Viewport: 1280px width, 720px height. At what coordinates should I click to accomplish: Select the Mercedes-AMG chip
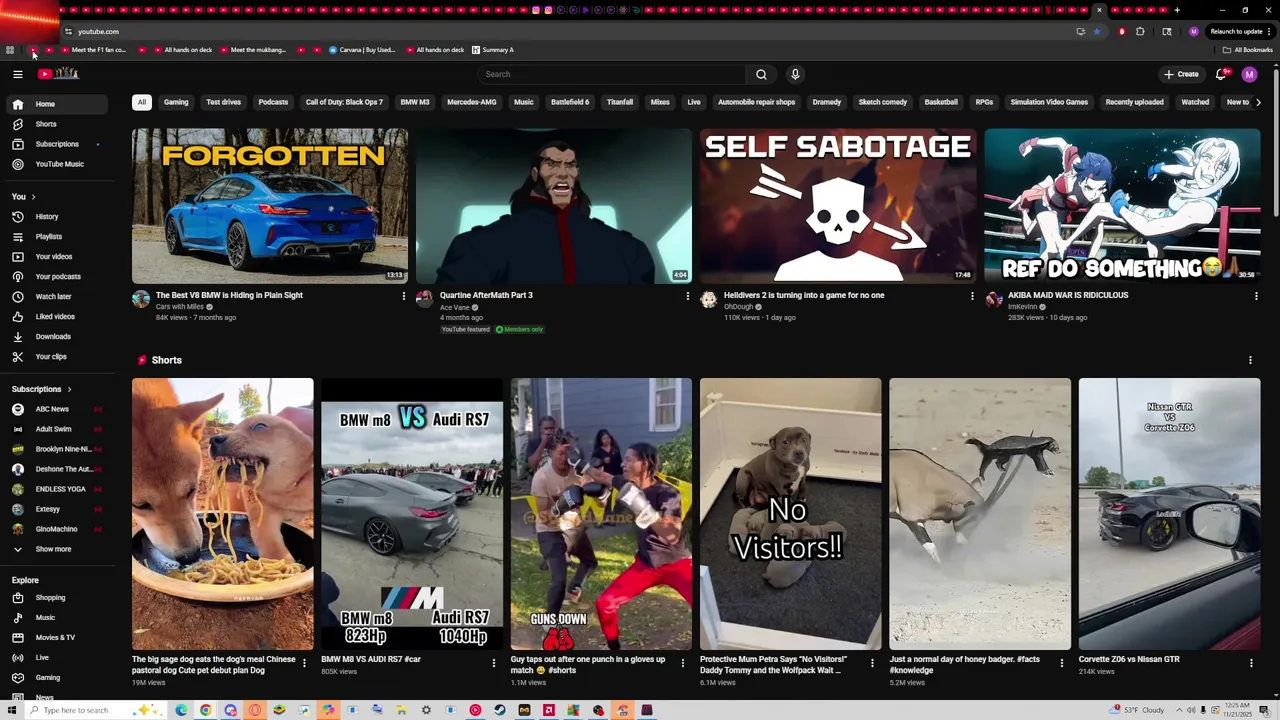tap(472, 102)
